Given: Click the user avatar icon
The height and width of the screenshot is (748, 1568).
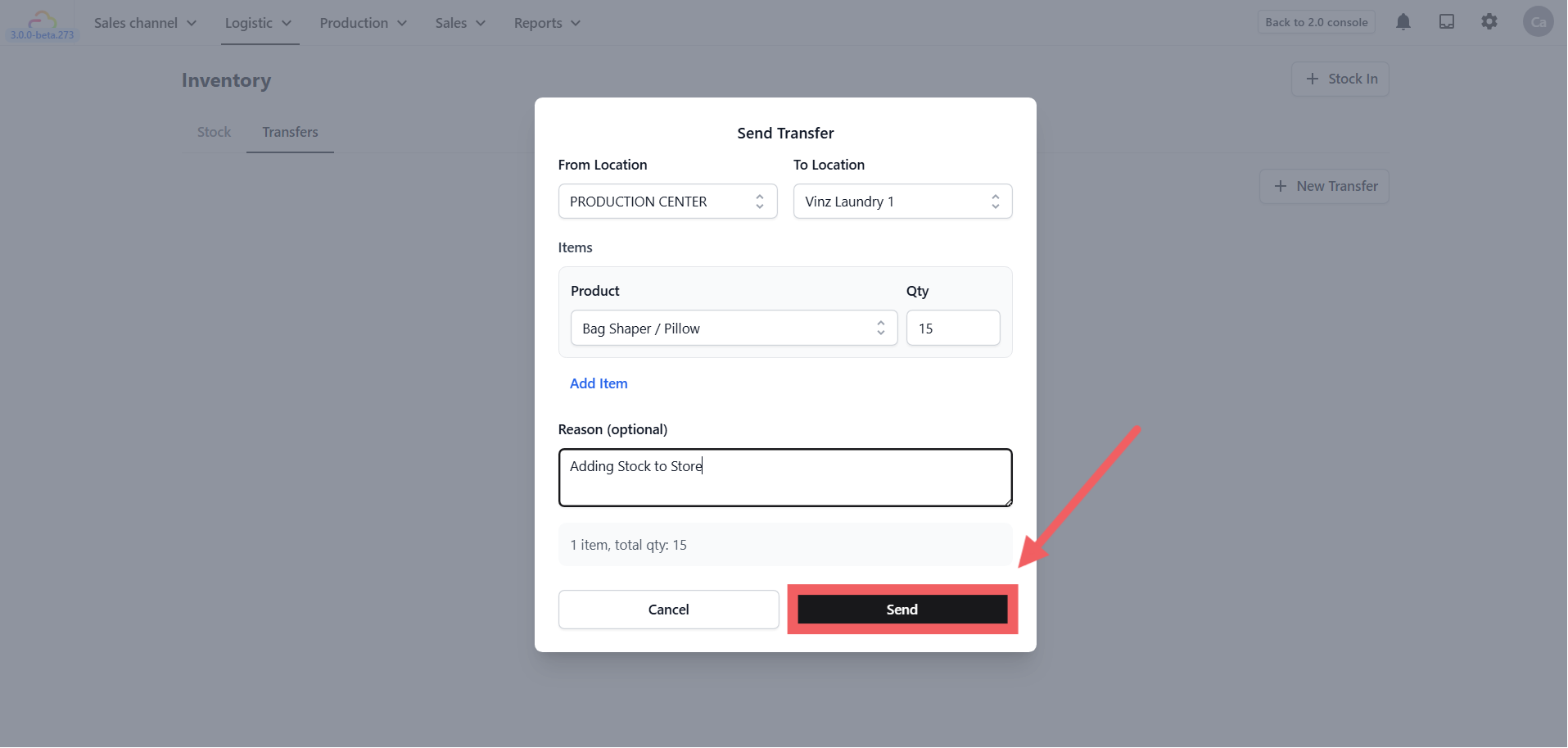Looking at the screenshot, I should point(1538,22).
